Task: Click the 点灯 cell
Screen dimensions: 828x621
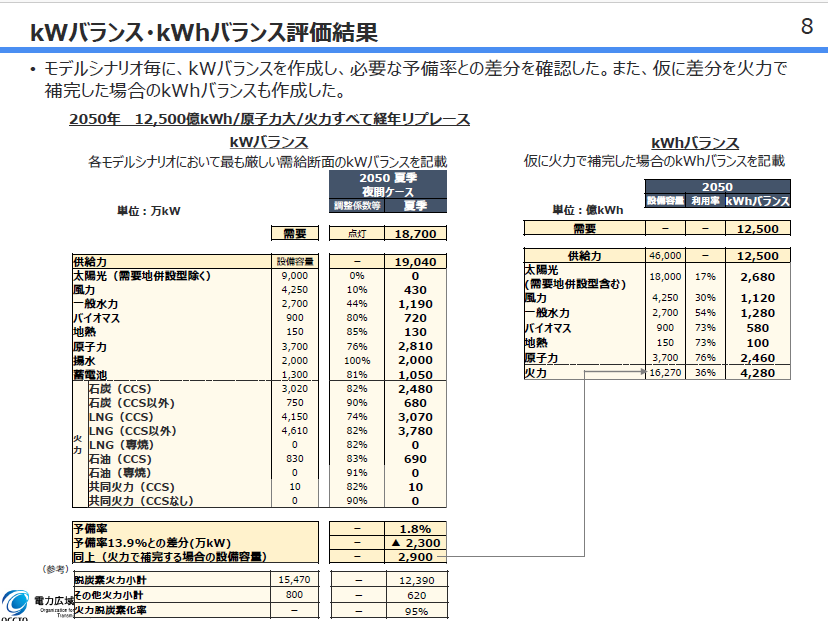Action: coord(357,234)
